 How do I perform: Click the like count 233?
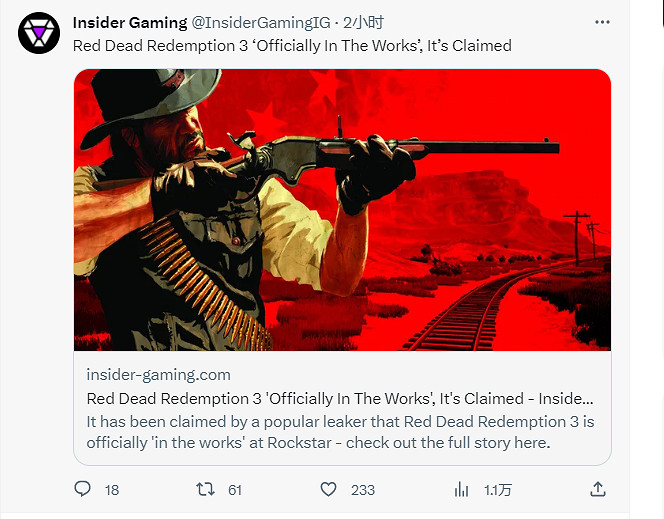(x=362, y=489)
